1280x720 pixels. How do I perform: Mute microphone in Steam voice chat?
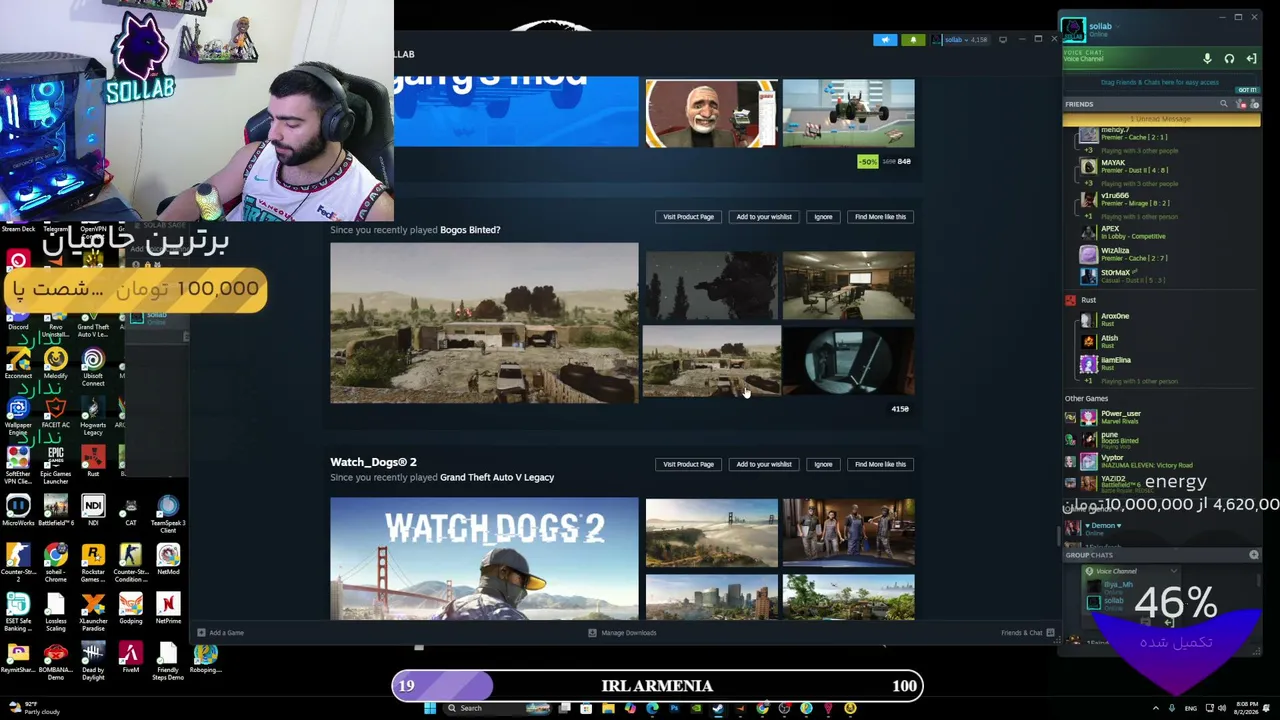1207,59
